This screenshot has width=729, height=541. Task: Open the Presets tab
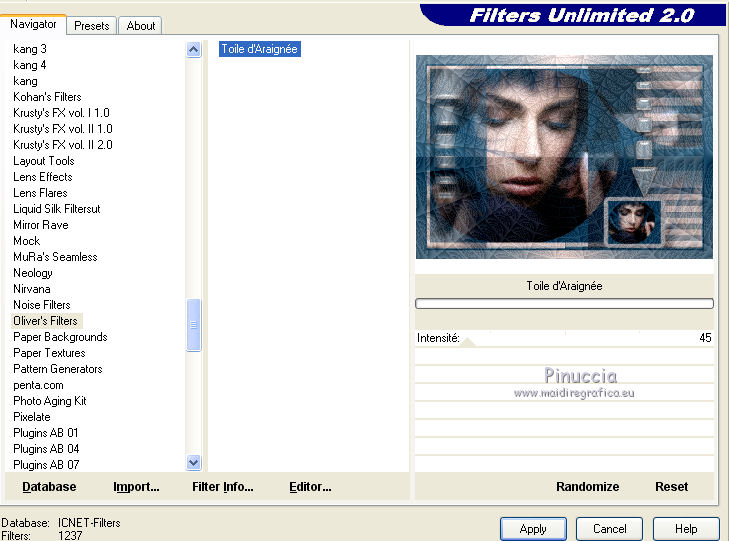(92, 26)
